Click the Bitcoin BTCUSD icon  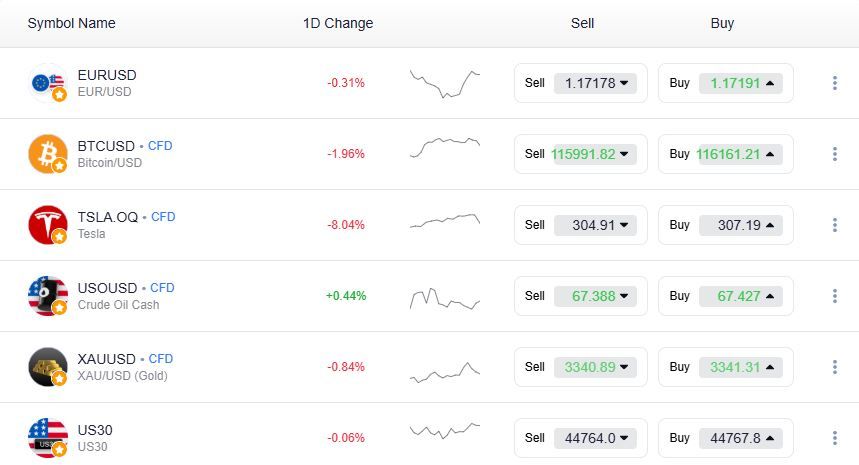click(47, 154)
